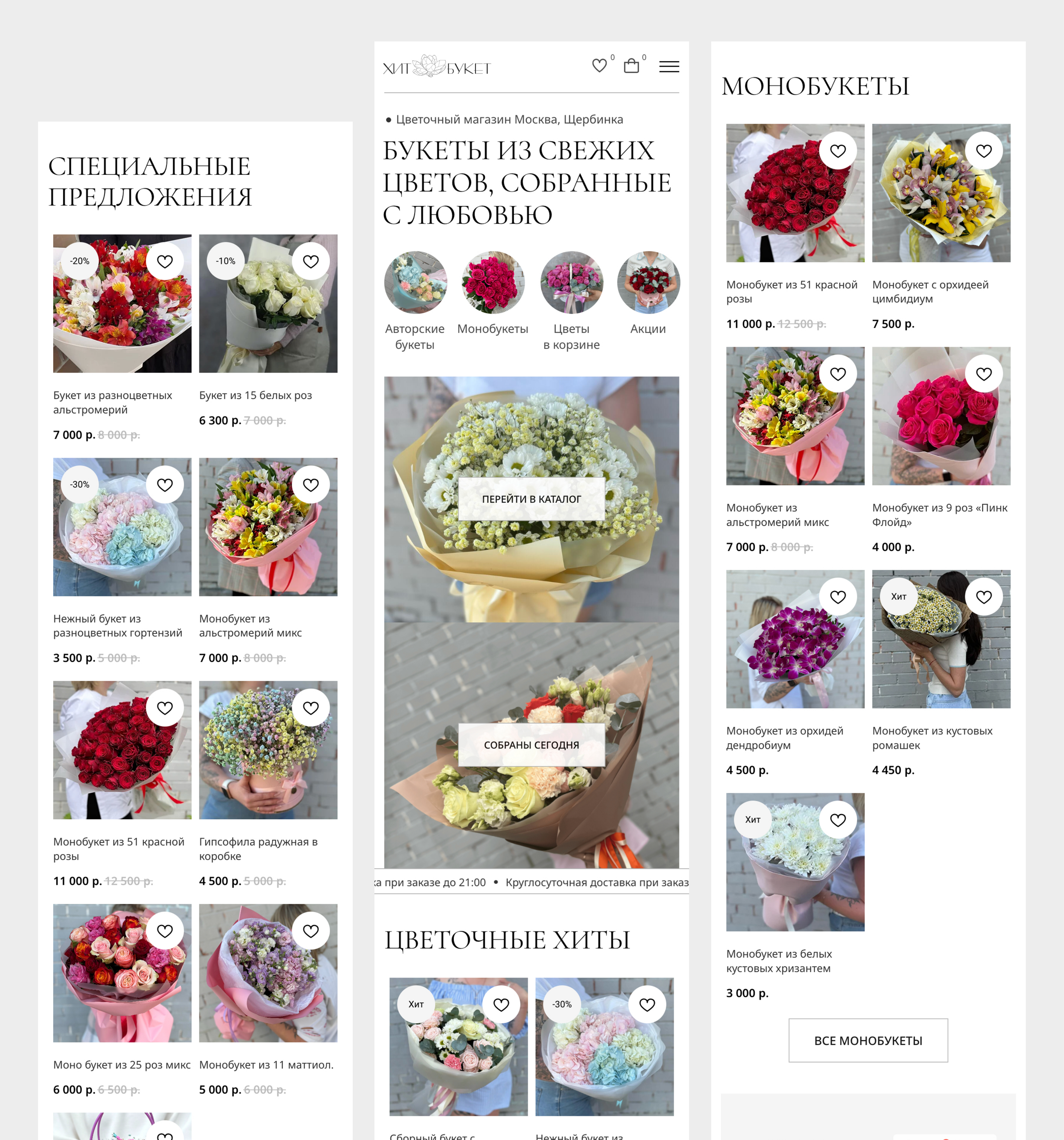
Task: Favorite the Гипсофила радужная в коробке bouquet
Action: (x=311, y=708)
